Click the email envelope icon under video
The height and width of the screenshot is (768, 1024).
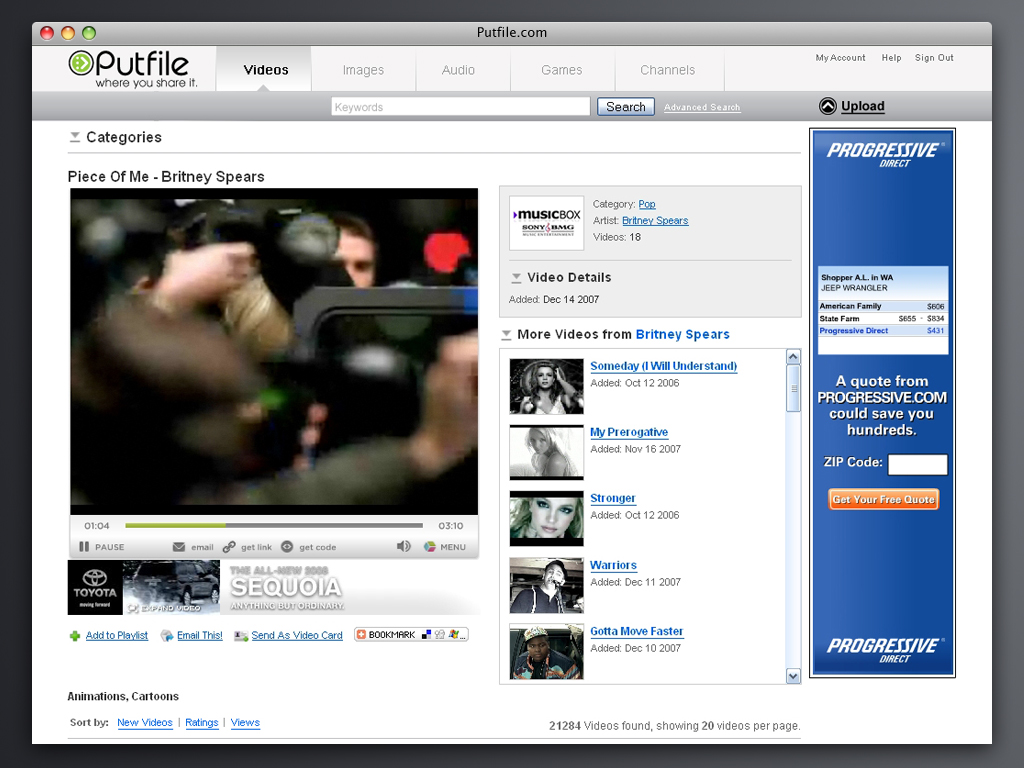coord(179,547)
